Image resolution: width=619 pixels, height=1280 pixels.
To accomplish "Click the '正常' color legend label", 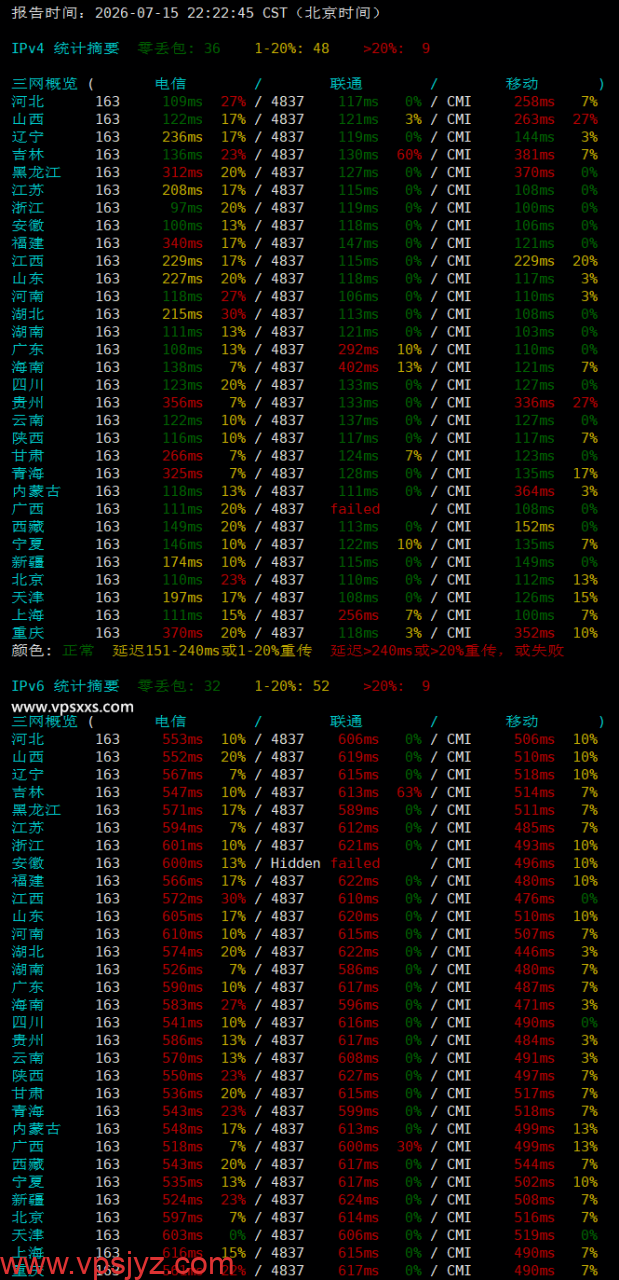I will [x=78, y=650].
